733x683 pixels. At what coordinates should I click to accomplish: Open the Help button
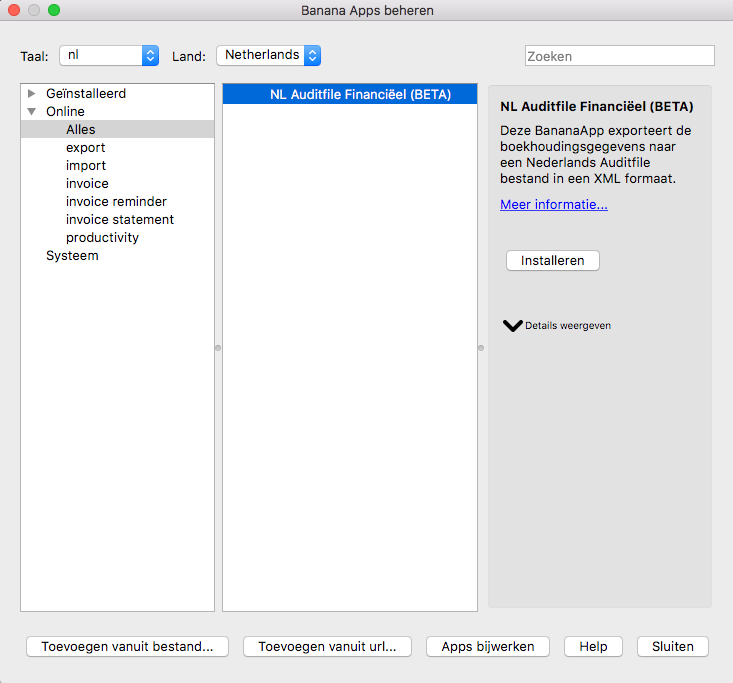[x=593, y=647]
